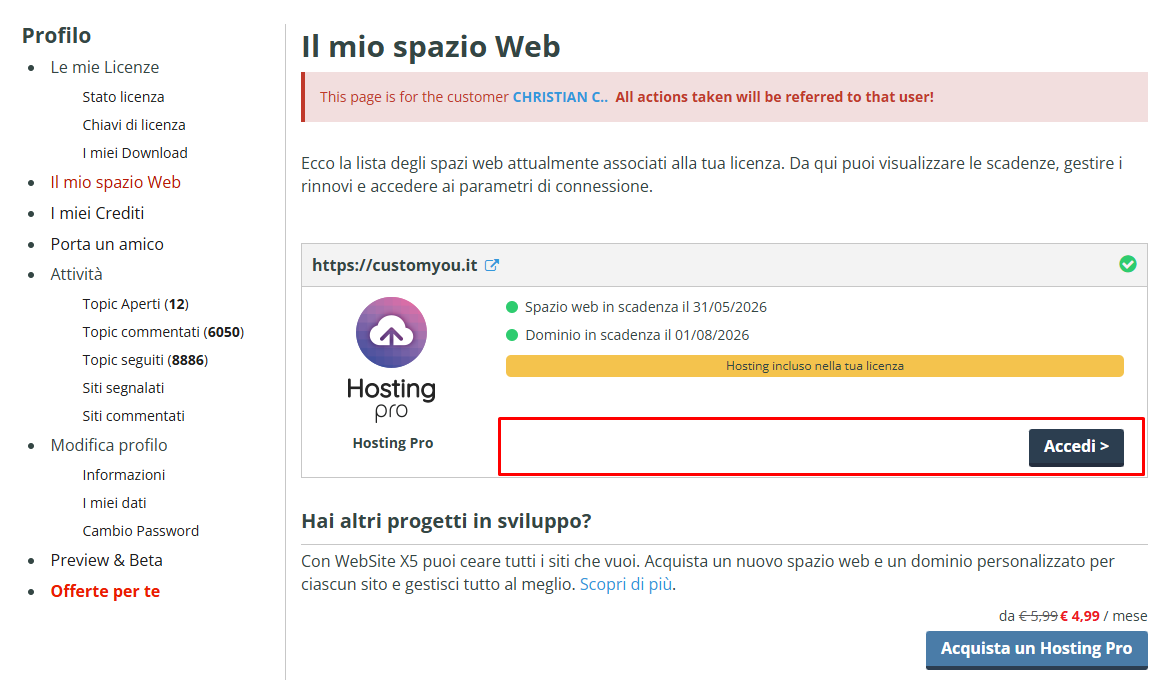Open Porta un amico section
The height and width of the screenshot is (684, 1172).
107,244
